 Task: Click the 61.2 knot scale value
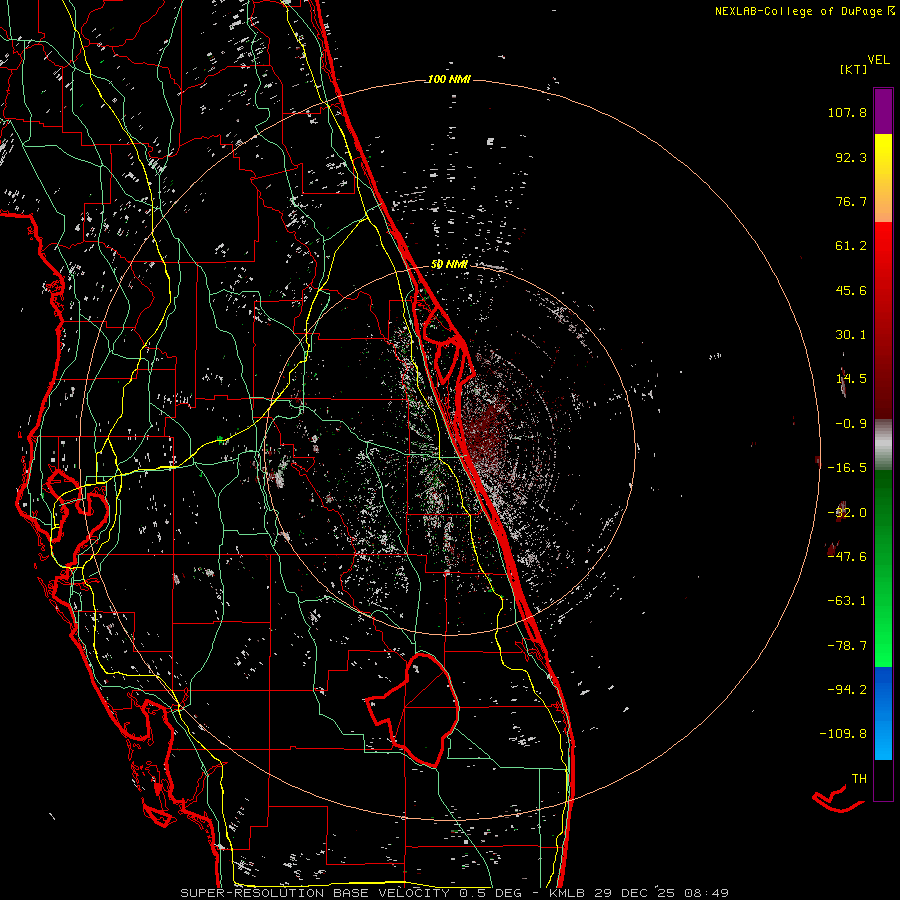(850, 246)
